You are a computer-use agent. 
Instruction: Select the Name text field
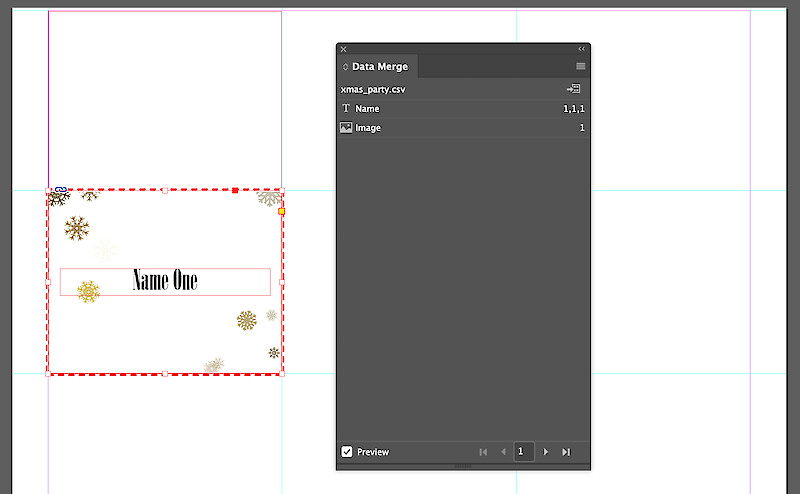pyautogui.click(x=463, y=109)
